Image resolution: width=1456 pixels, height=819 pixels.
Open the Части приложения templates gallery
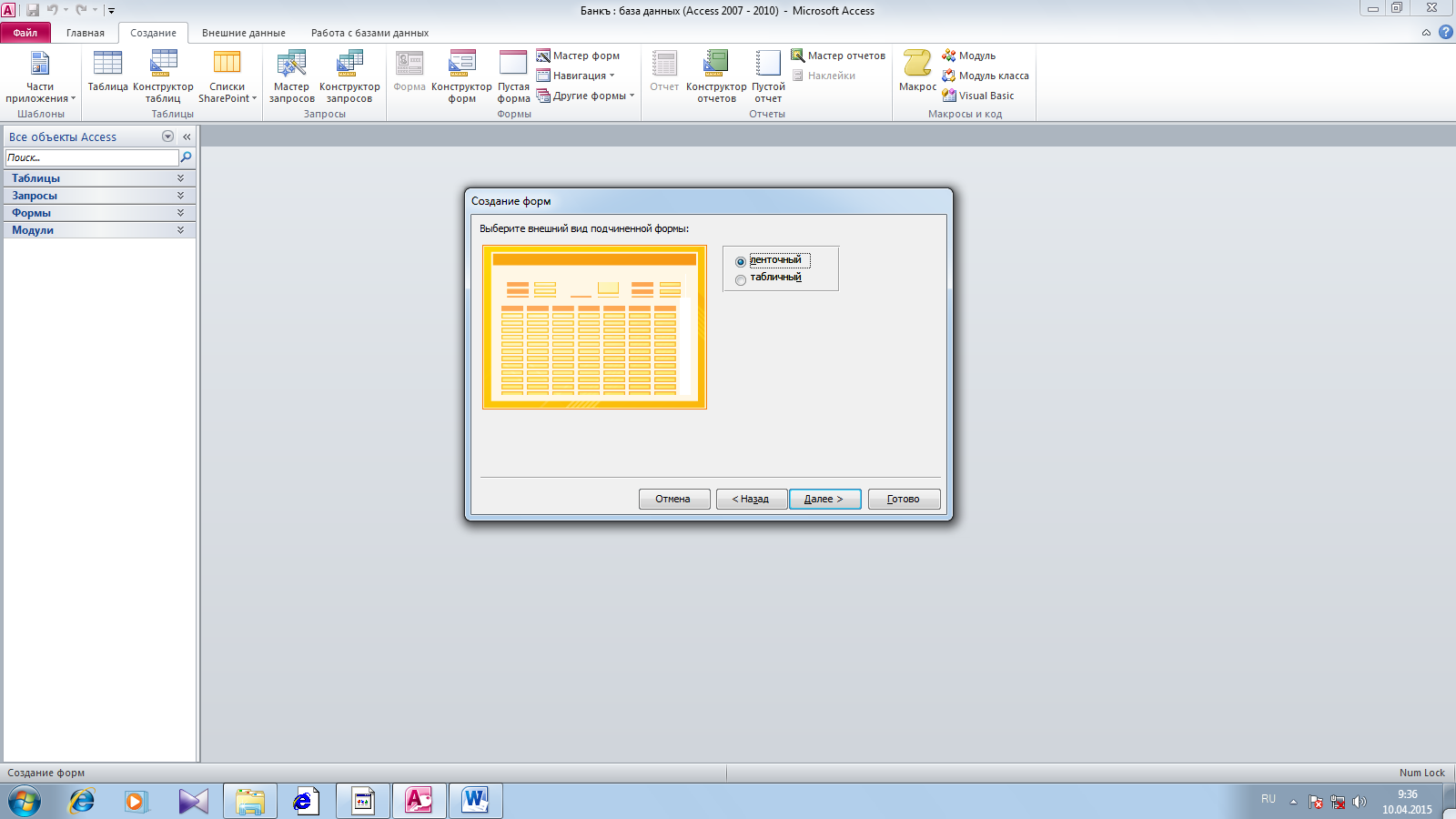[40, 76]
